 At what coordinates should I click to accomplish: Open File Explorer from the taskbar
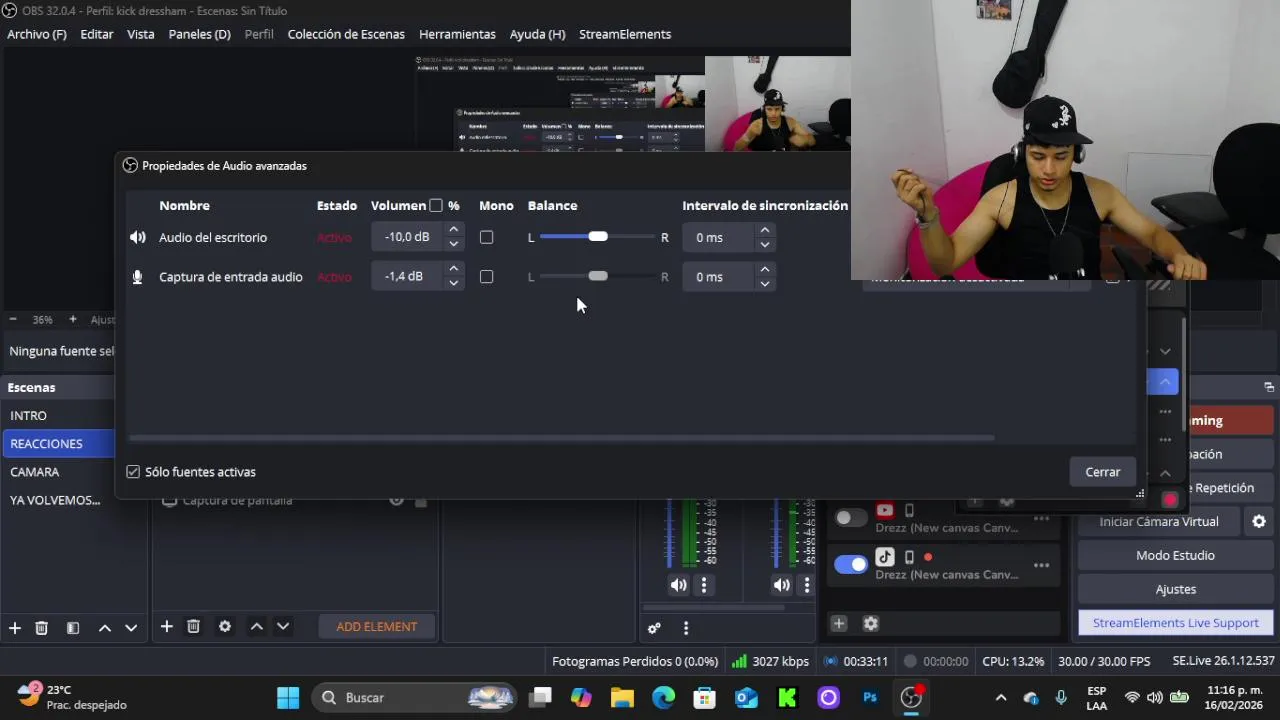click(622, 698)
